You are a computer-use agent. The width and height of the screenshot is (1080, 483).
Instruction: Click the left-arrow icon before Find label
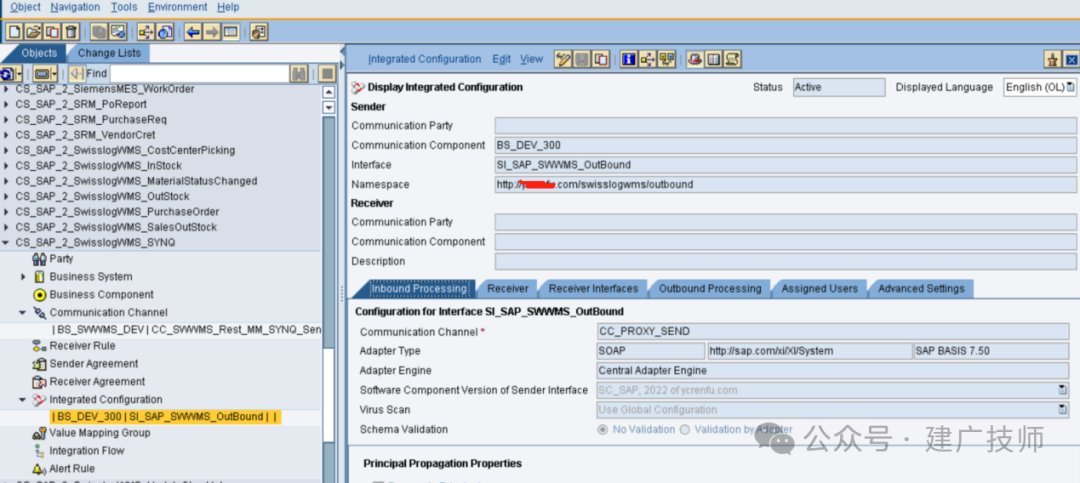click(x=76, y=74)
